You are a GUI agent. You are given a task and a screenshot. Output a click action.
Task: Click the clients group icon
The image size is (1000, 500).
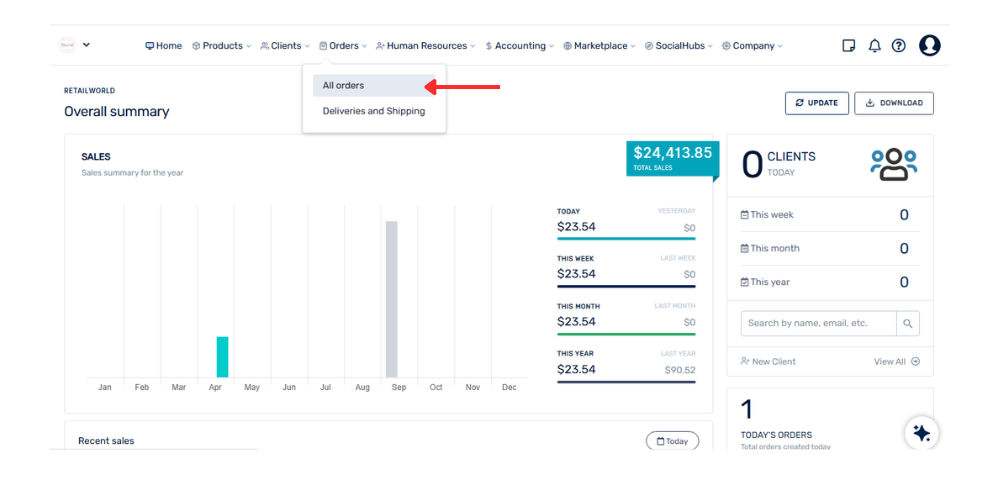tap(893, 164)
